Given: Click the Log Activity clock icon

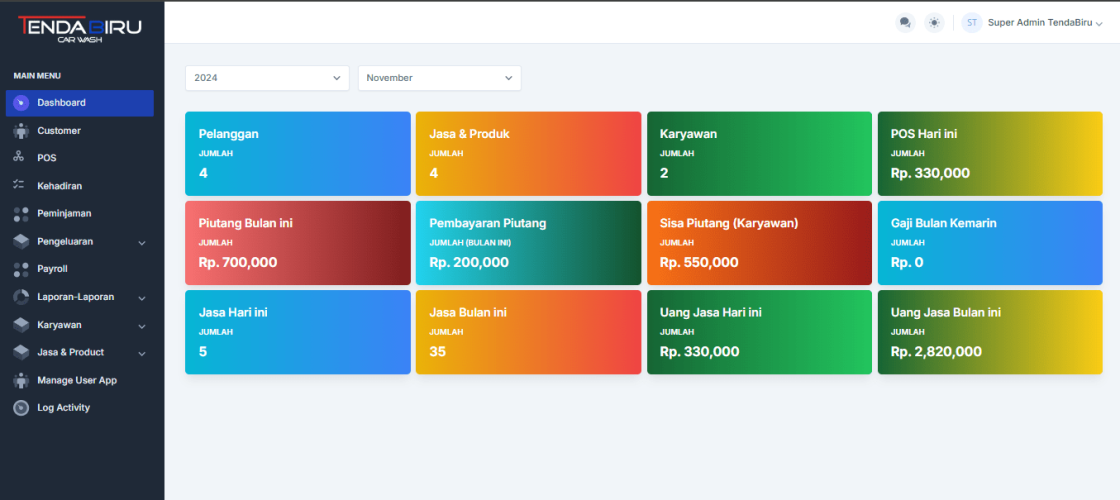Looking at the screenshot, I should tap(21, 408).
